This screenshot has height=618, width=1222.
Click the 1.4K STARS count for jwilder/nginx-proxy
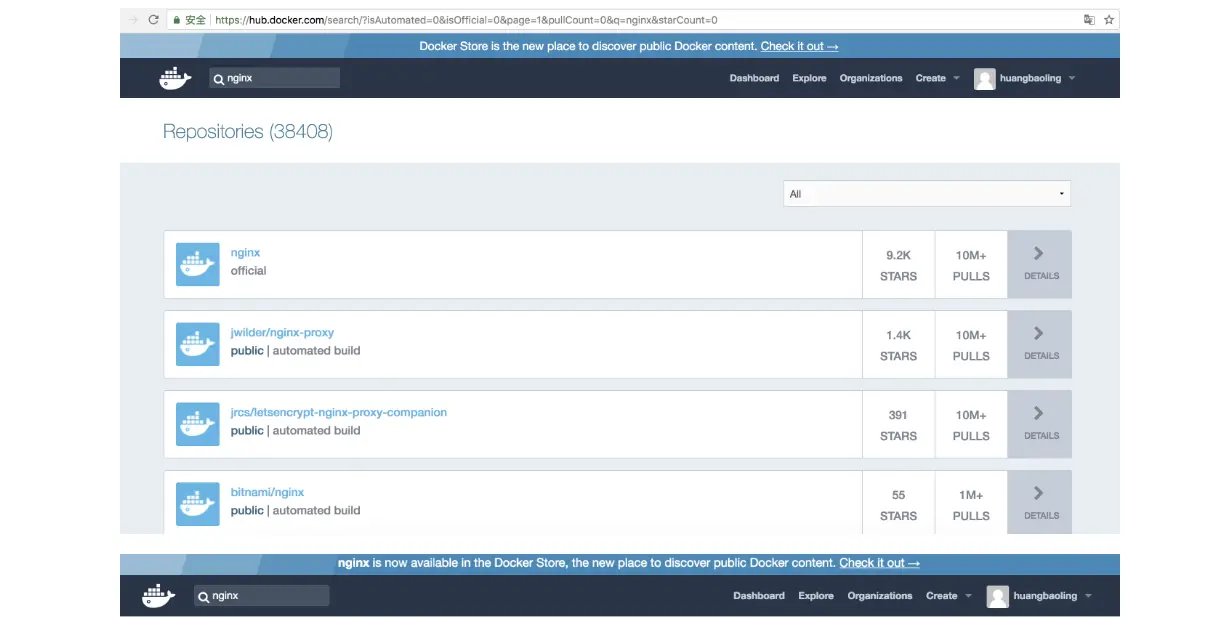[898, 345]
